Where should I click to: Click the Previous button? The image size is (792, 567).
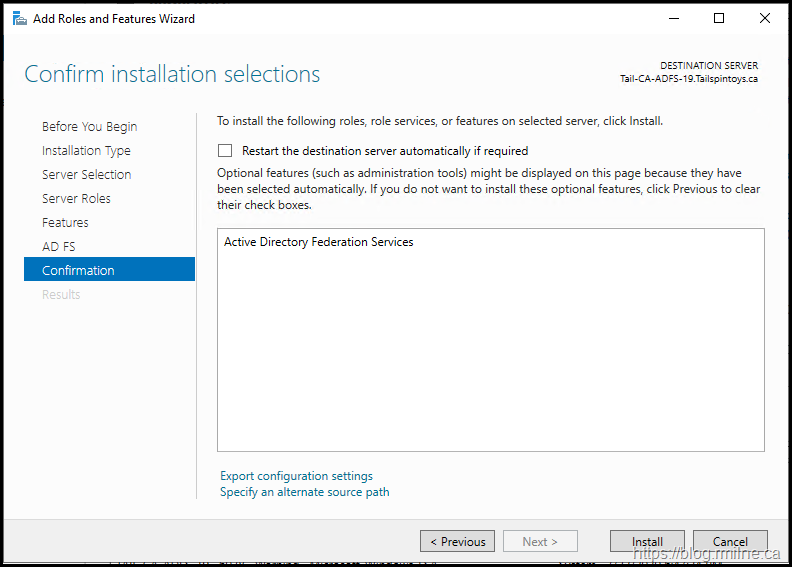[457, 542]
